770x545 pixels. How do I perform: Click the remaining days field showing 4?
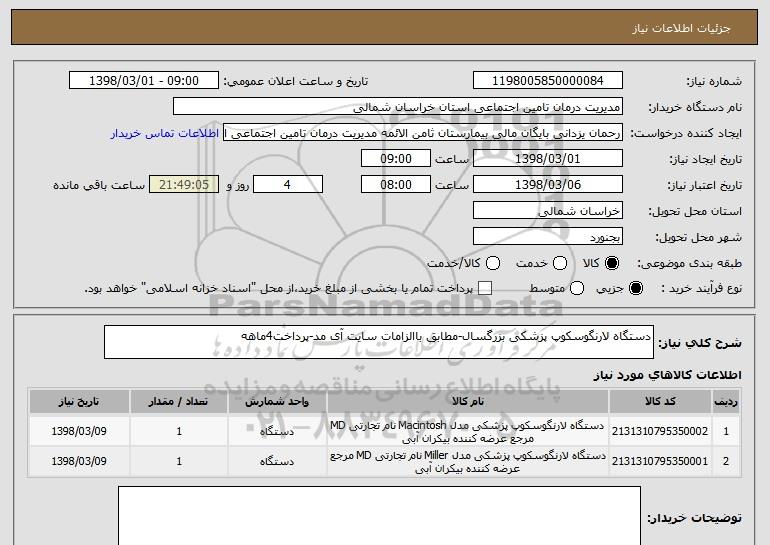coord(288,185)
